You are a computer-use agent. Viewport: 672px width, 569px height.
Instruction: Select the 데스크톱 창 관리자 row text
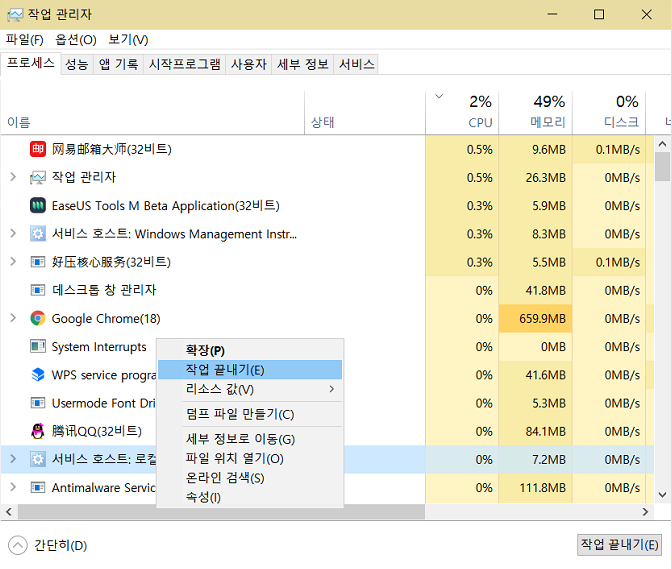point(104,290)
